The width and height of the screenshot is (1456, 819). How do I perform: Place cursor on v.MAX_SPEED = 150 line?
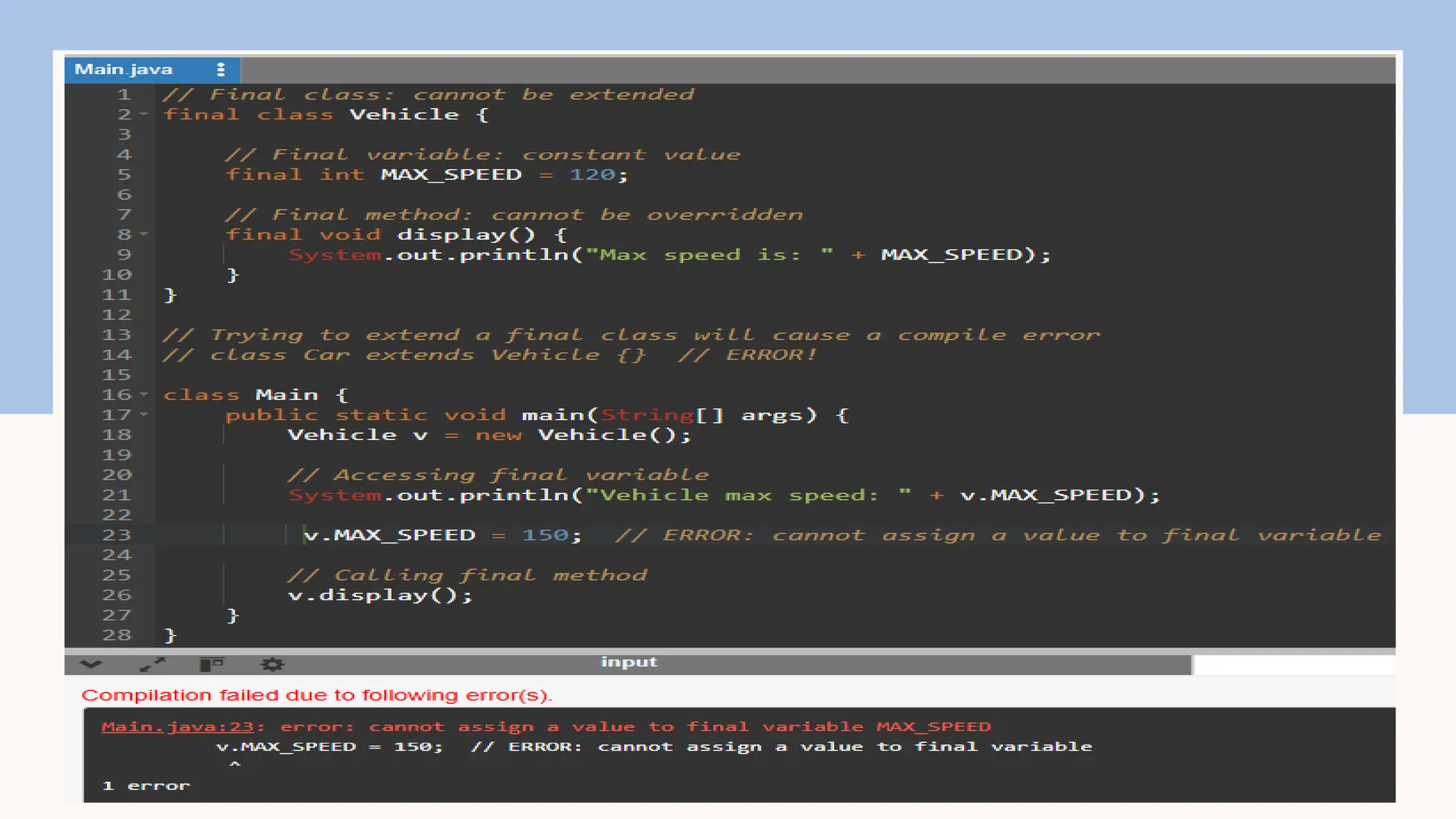(x=441, y=535)
